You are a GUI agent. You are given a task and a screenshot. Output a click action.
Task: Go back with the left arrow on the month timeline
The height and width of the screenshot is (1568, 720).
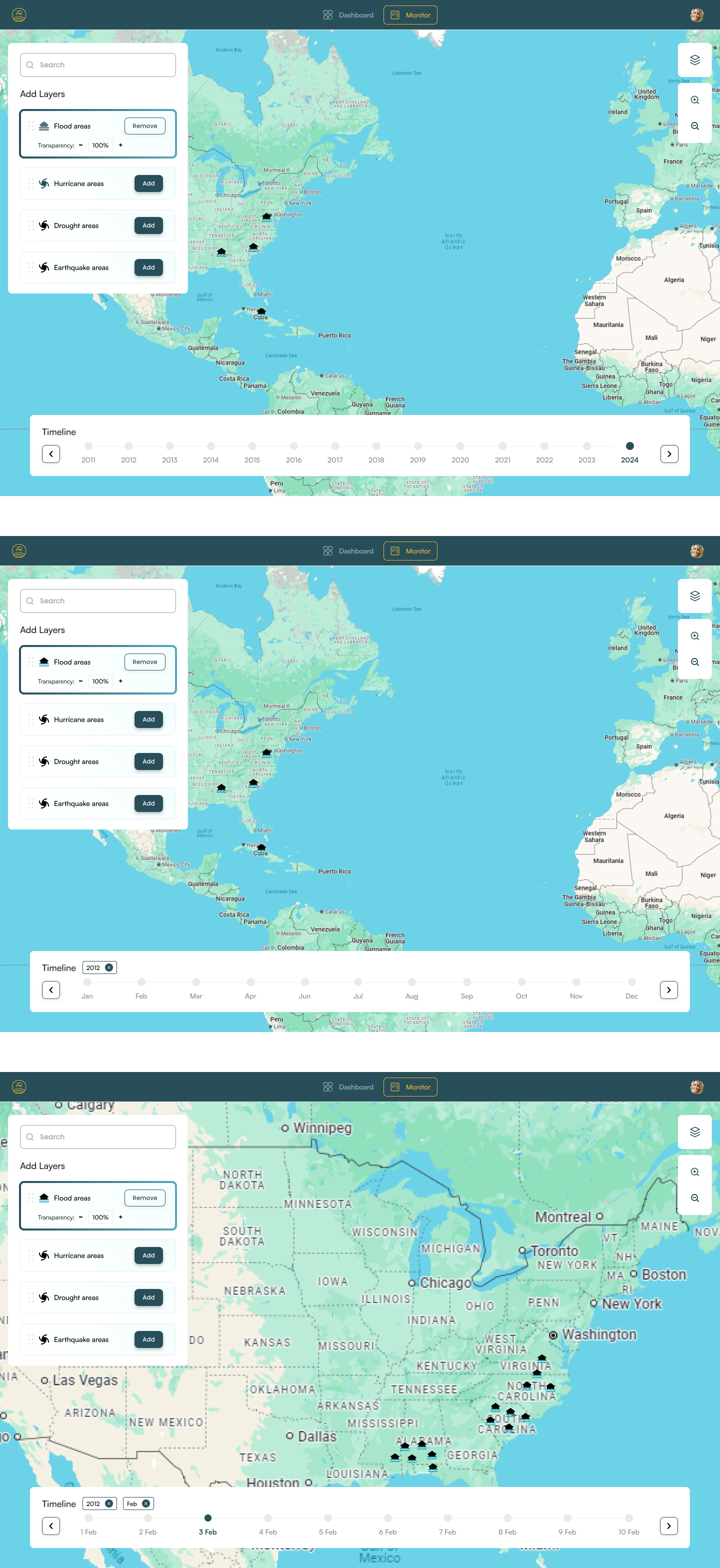point(51,990)
